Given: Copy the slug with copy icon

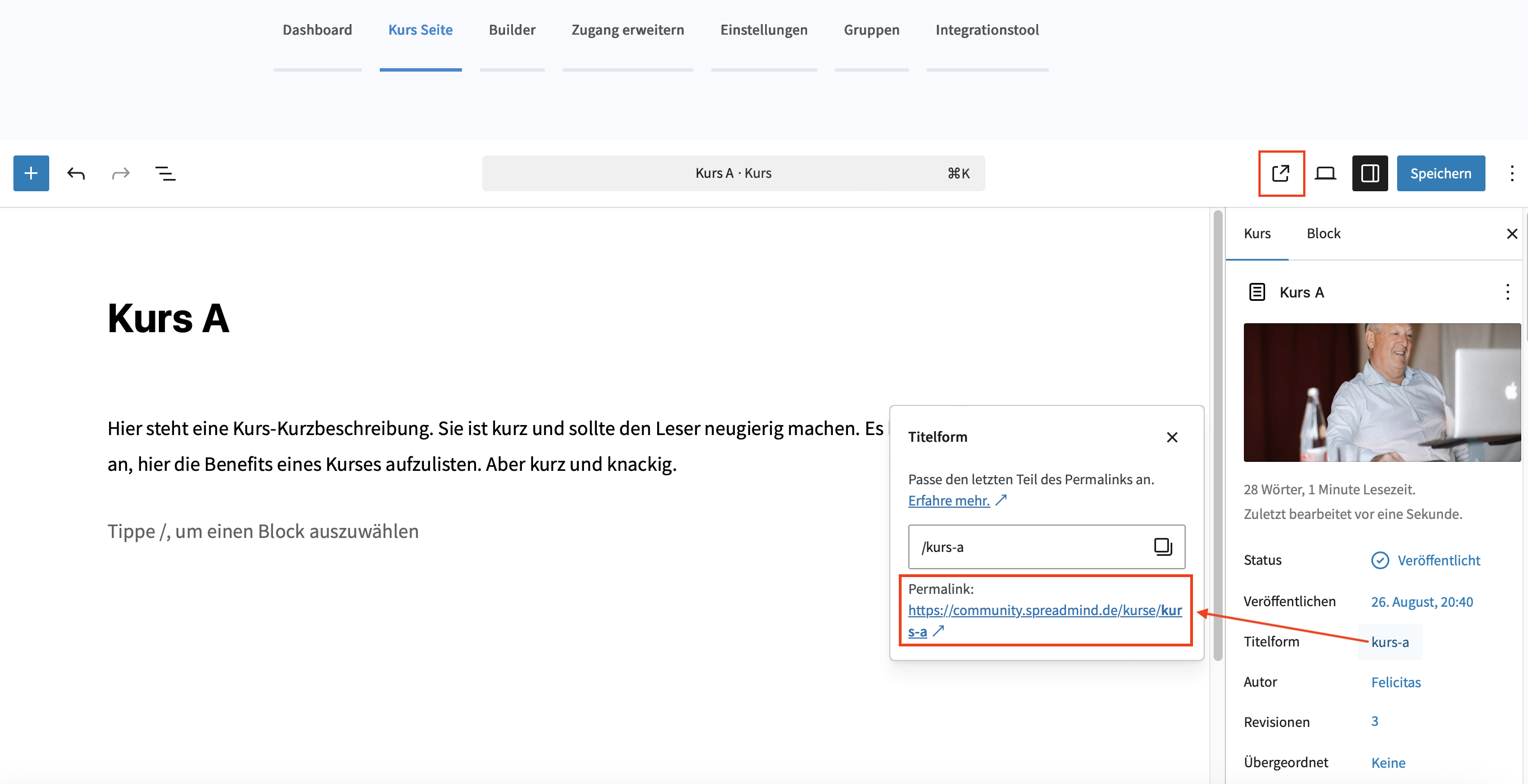Looking at the screenshot, I should 1163,546.
